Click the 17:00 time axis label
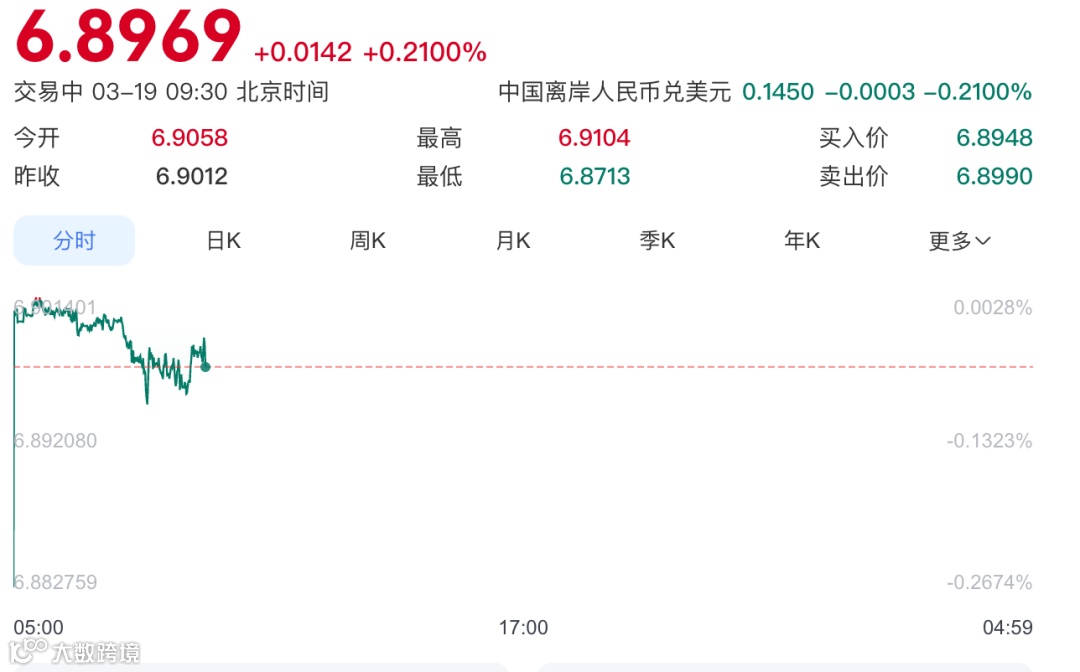The image size is (1080, 672). [523, 628]
